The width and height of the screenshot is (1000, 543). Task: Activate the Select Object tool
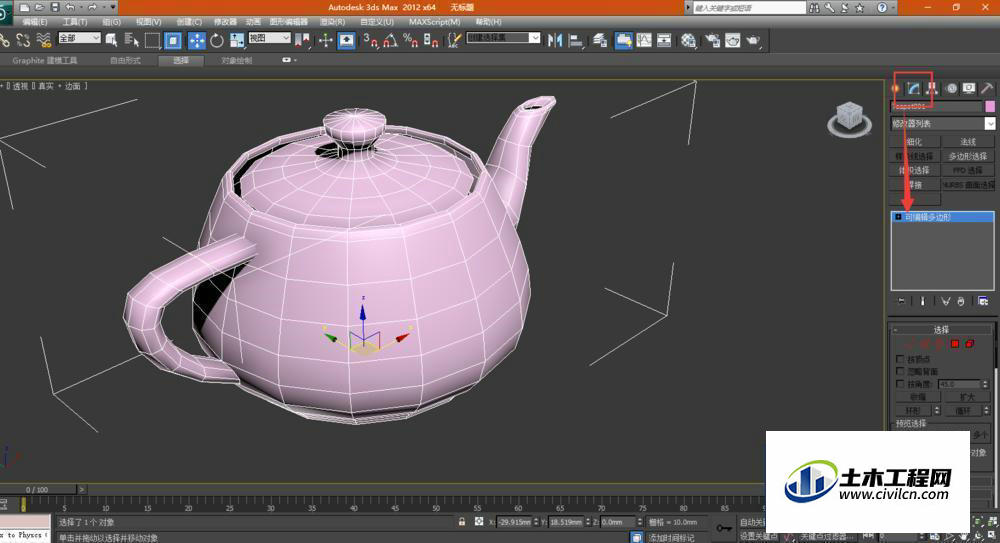coord(111,40)
